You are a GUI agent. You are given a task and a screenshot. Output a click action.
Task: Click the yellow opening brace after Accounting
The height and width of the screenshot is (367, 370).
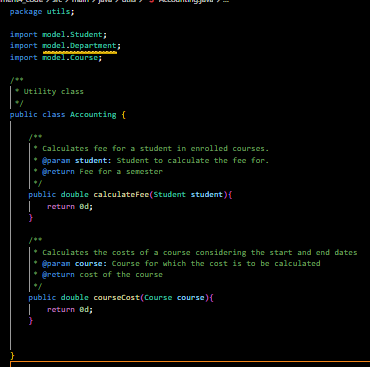coord(124,115)
